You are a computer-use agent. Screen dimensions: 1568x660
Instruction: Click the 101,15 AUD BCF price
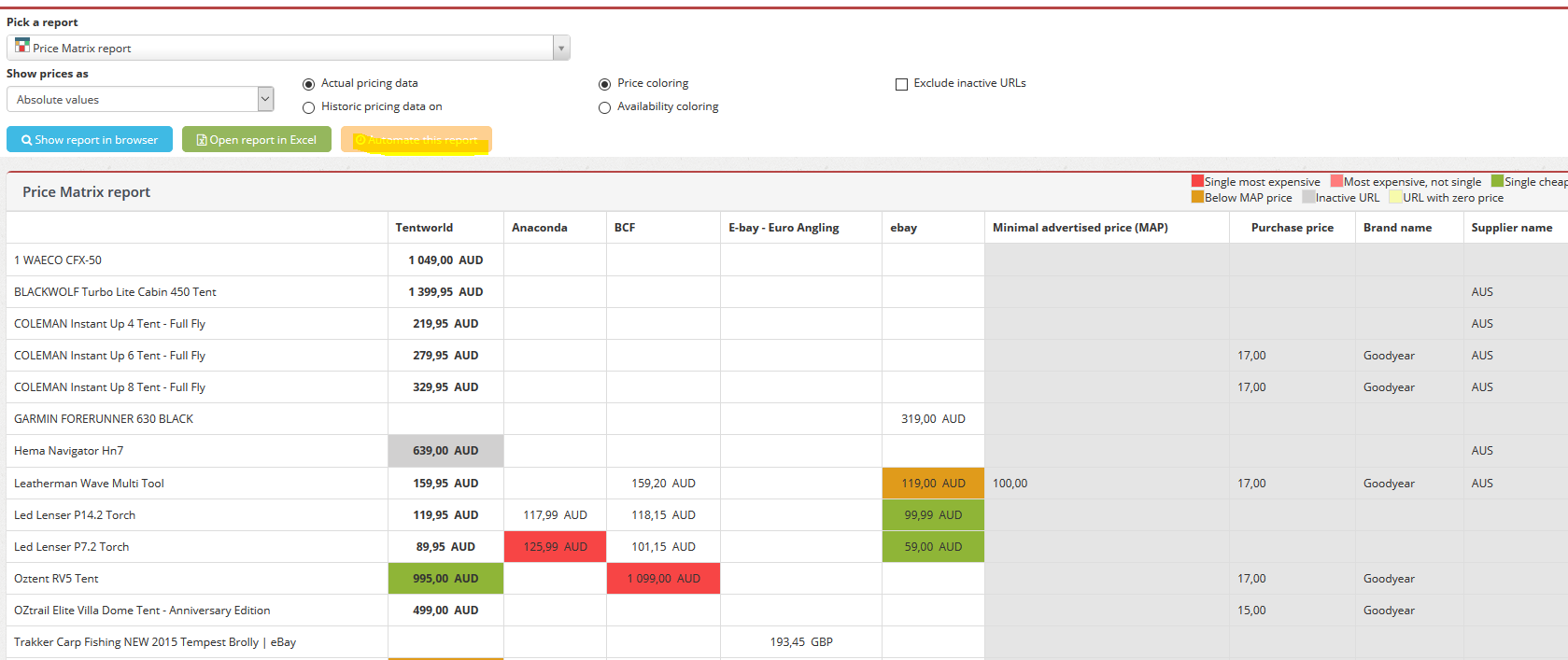coord(663,547)
